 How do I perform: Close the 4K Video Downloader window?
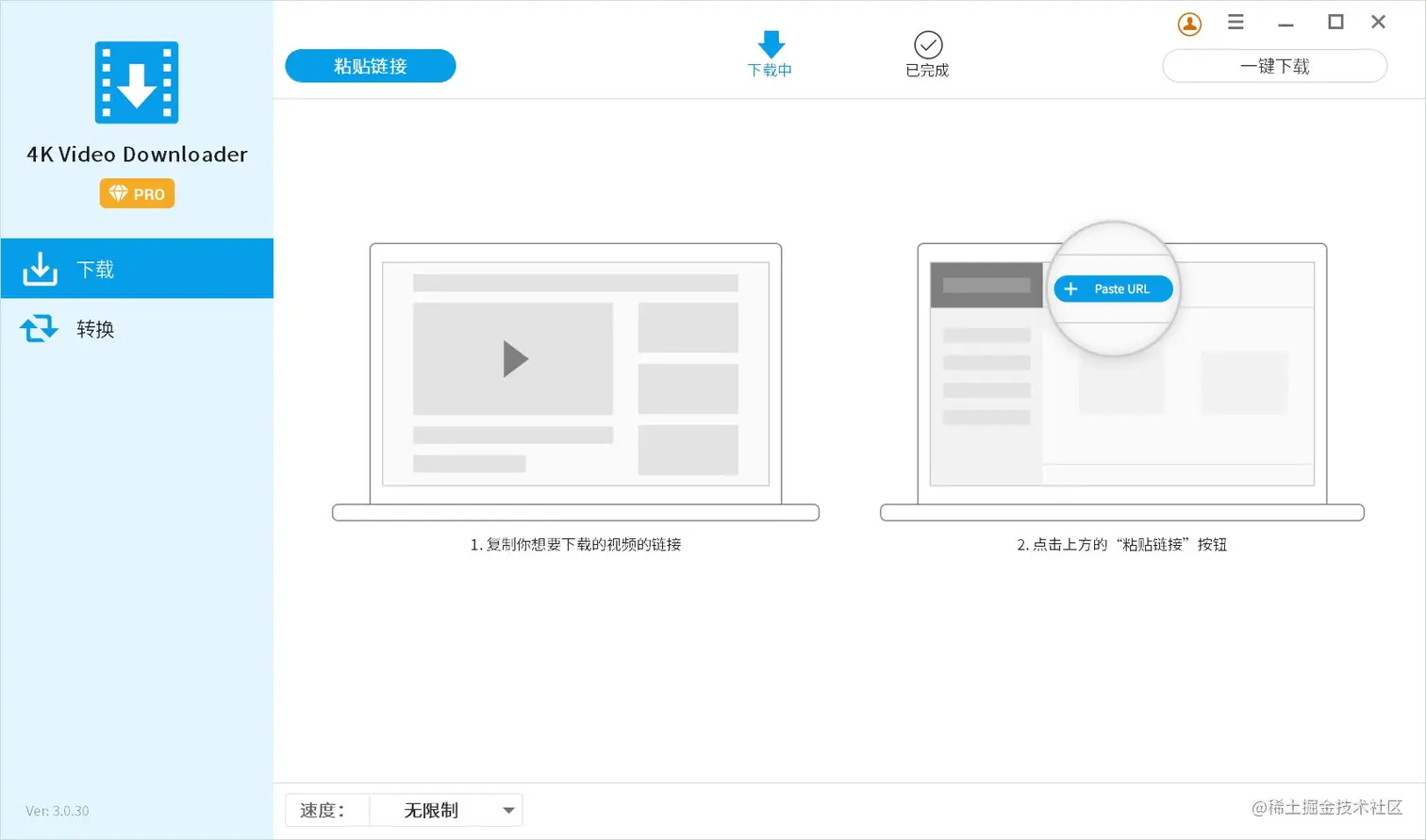[x=1378, y=22]
